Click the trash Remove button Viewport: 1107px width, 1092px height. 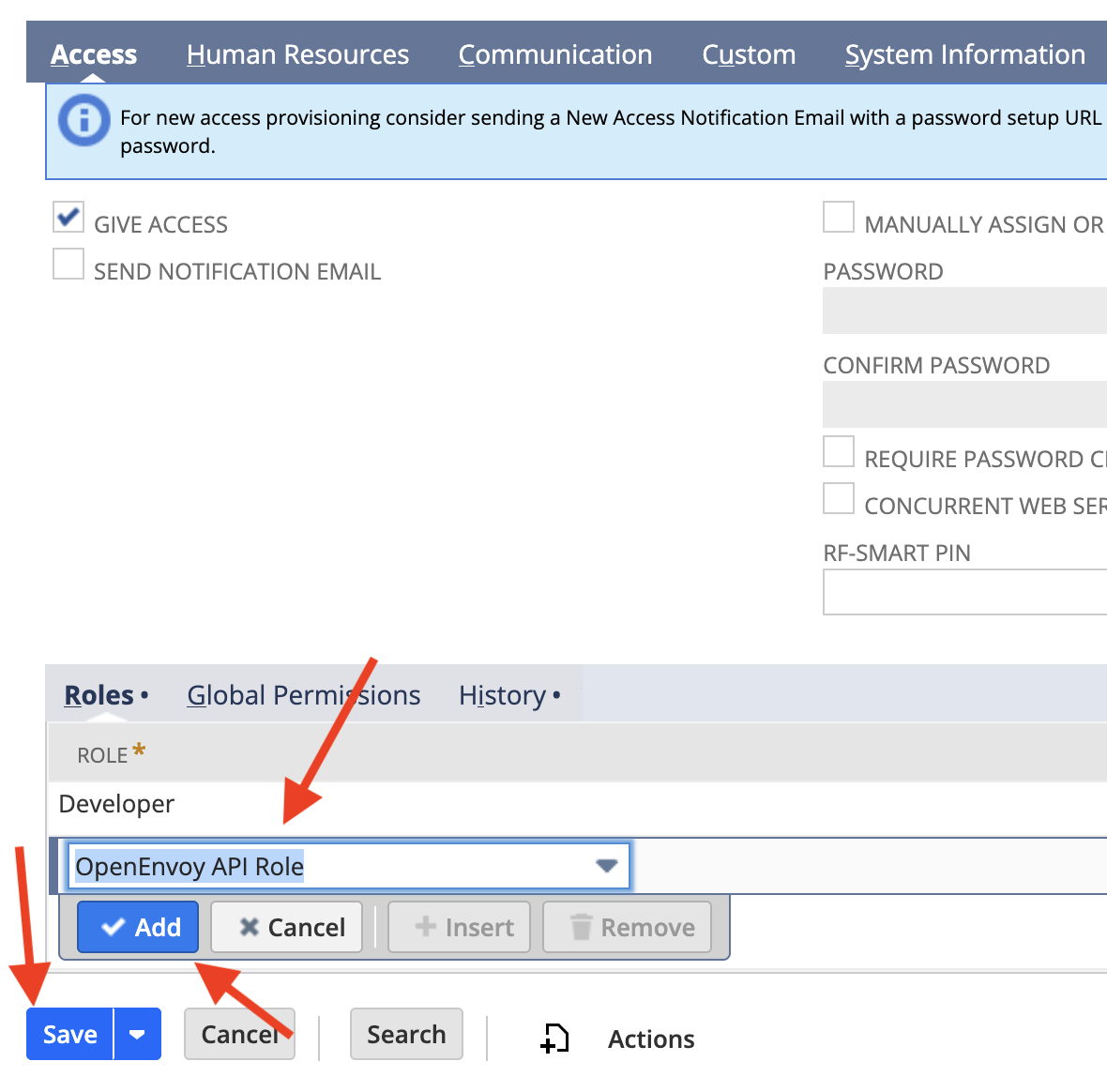coord(627,927)
